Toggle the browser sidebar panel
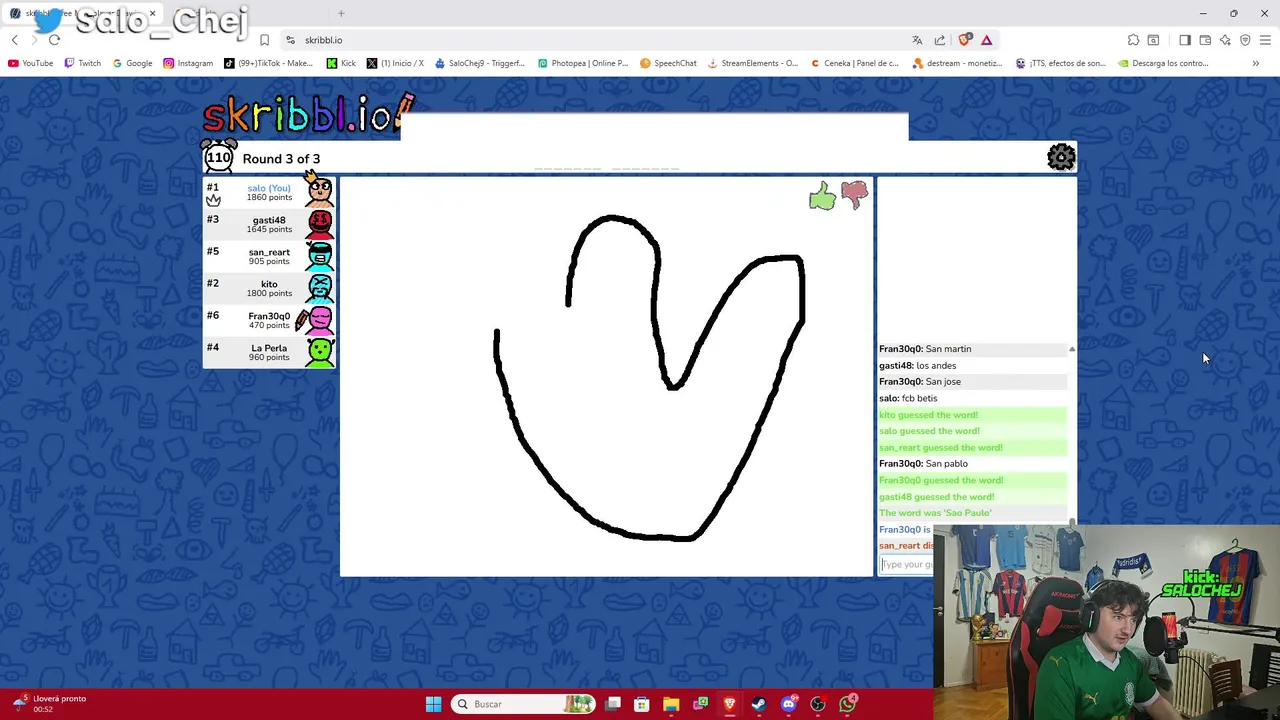The height and width of the screenshot is (720, 1280). (x=1185, y=40)
